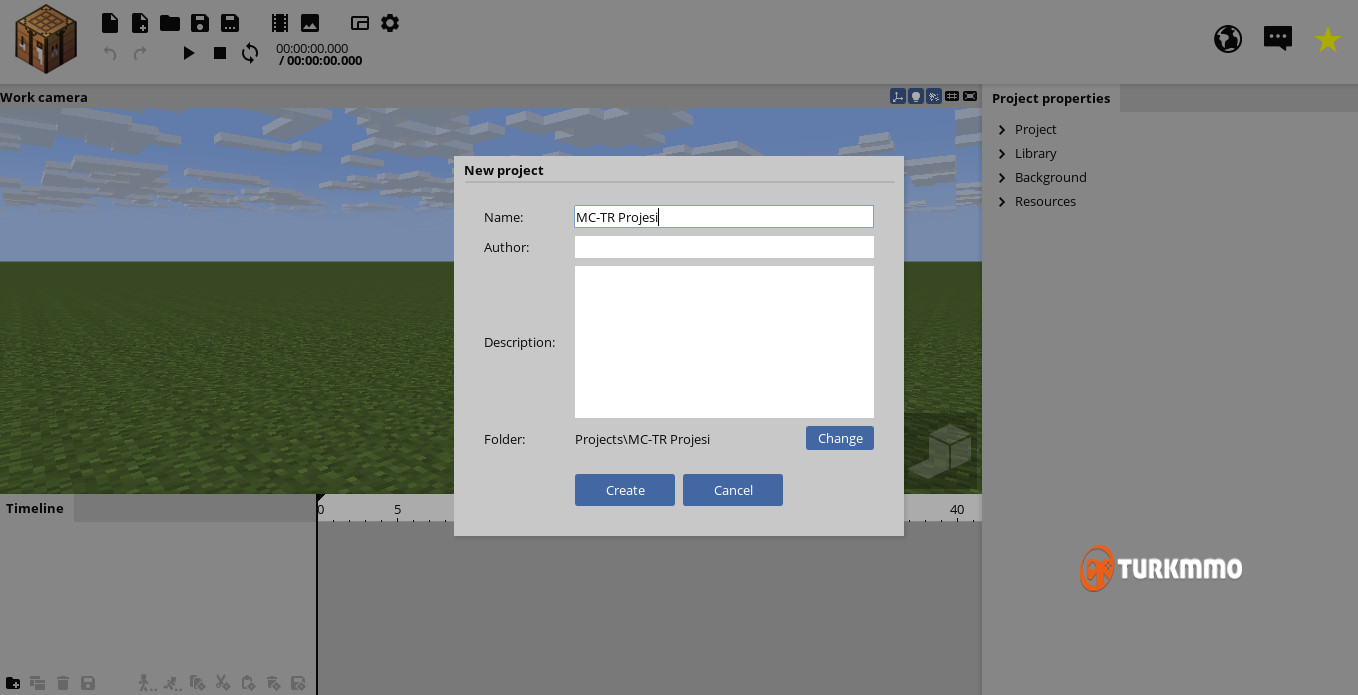1358x695 pixels.
Task: Open the website globe icon
Action: pyautogui.click(x=1228, y=39)
